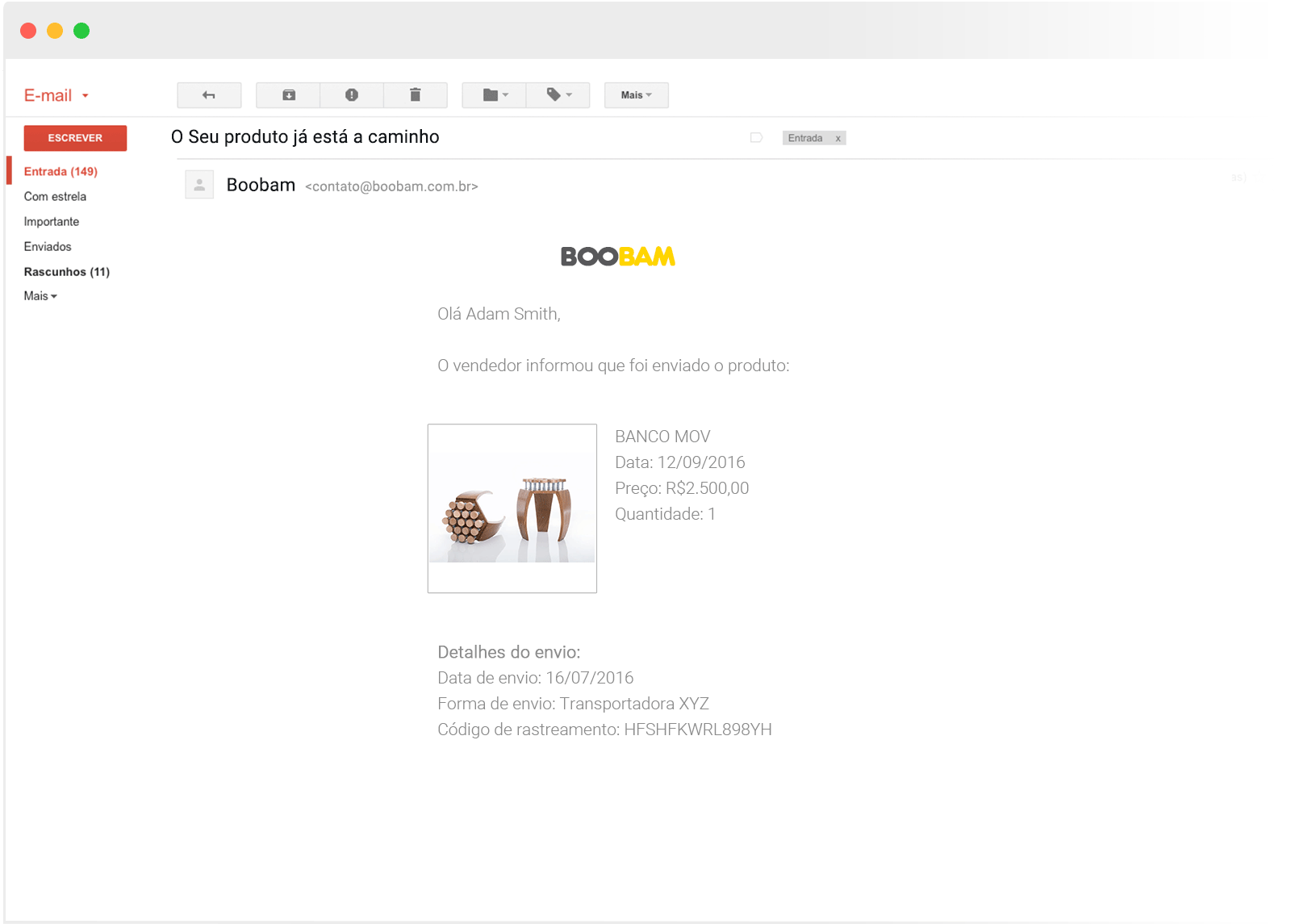This screenshot has width=1291, height=924.
Task: Open the Enviados folder
Action: [48, 247]
